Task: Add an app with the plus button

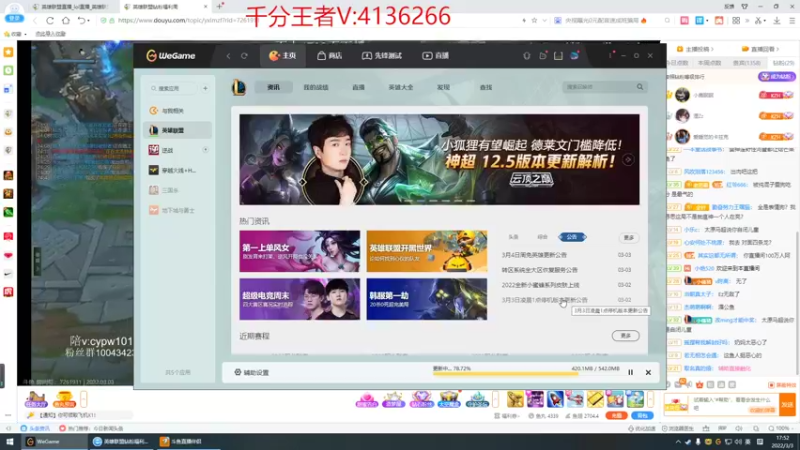Action: pos(205,88)
